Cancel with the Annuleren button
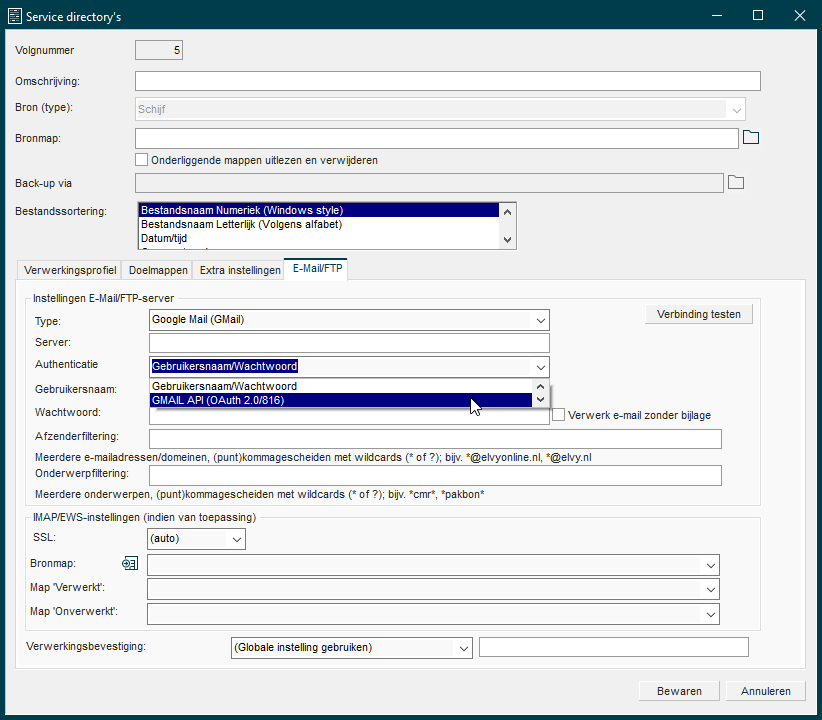The image size is (822, 720). tap(765, 691)
